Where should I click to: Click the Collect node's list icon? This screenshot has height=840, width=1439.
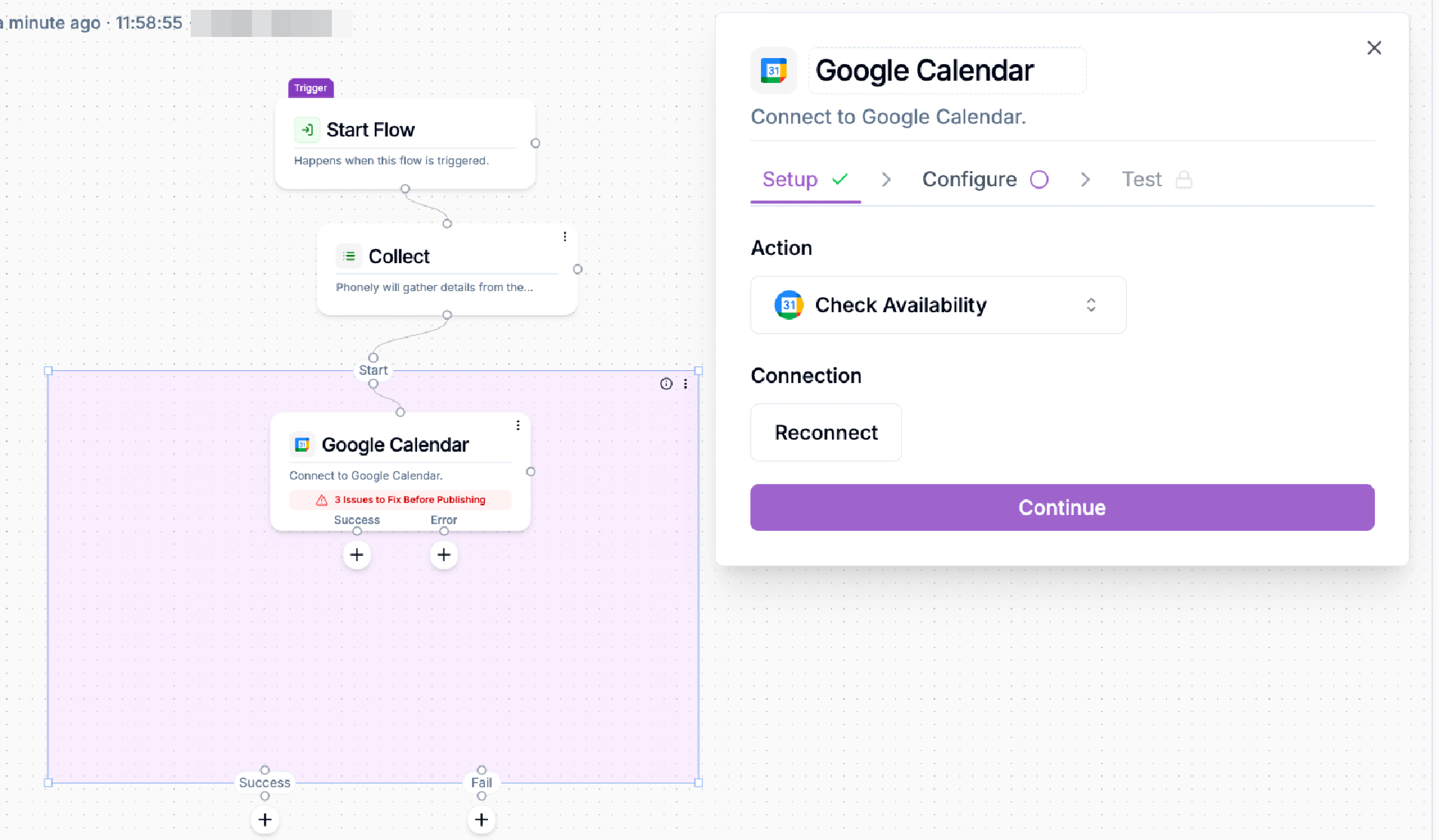coord(349,256)
